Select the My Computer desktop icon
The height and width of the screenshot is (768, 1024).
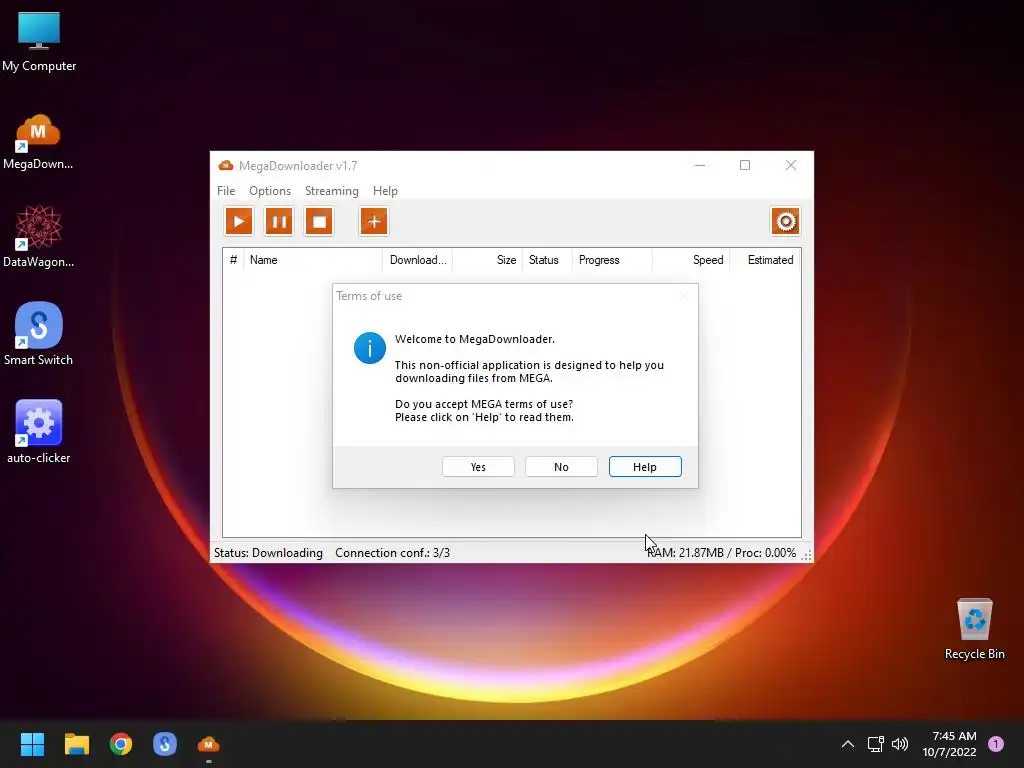pos(39,41)
